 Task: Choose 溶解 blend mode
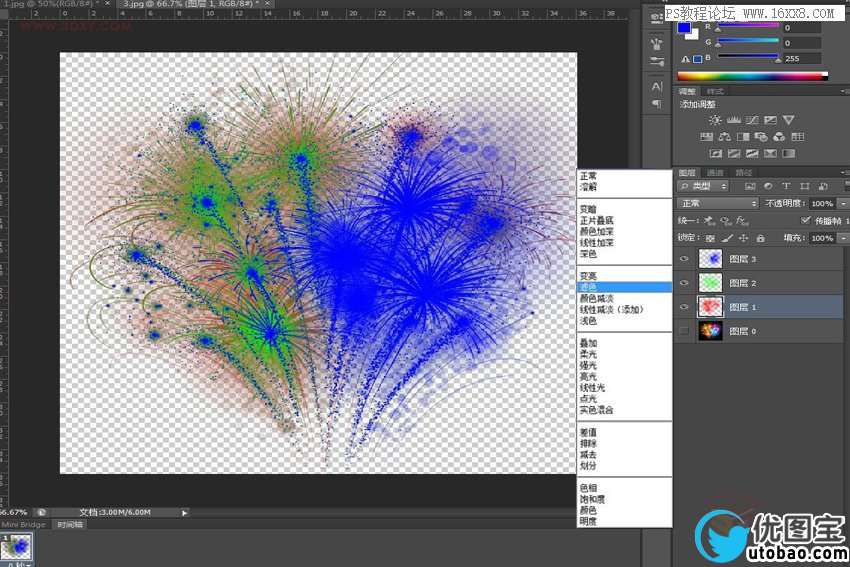624,187
